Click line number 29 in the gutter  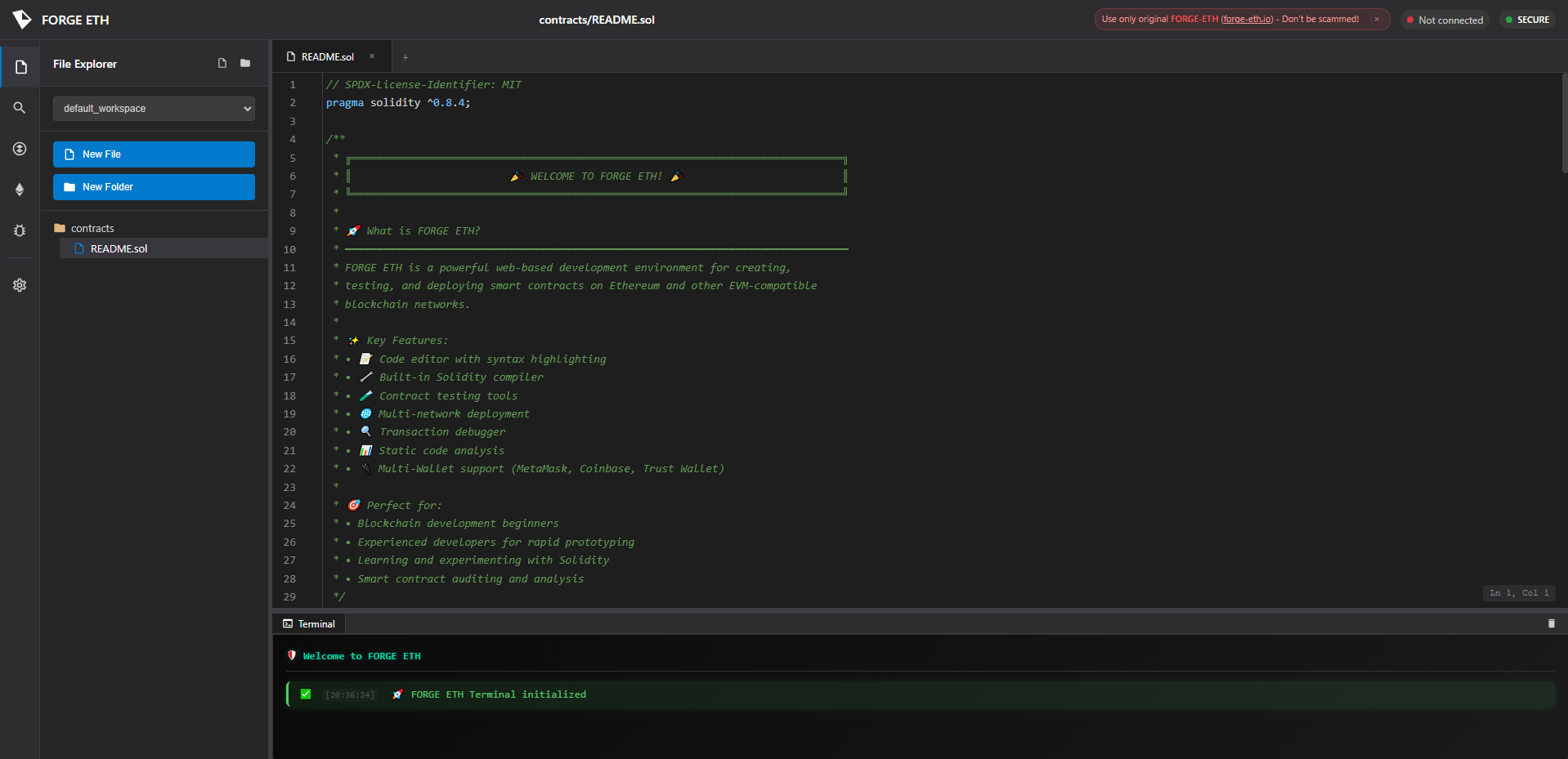289,597
